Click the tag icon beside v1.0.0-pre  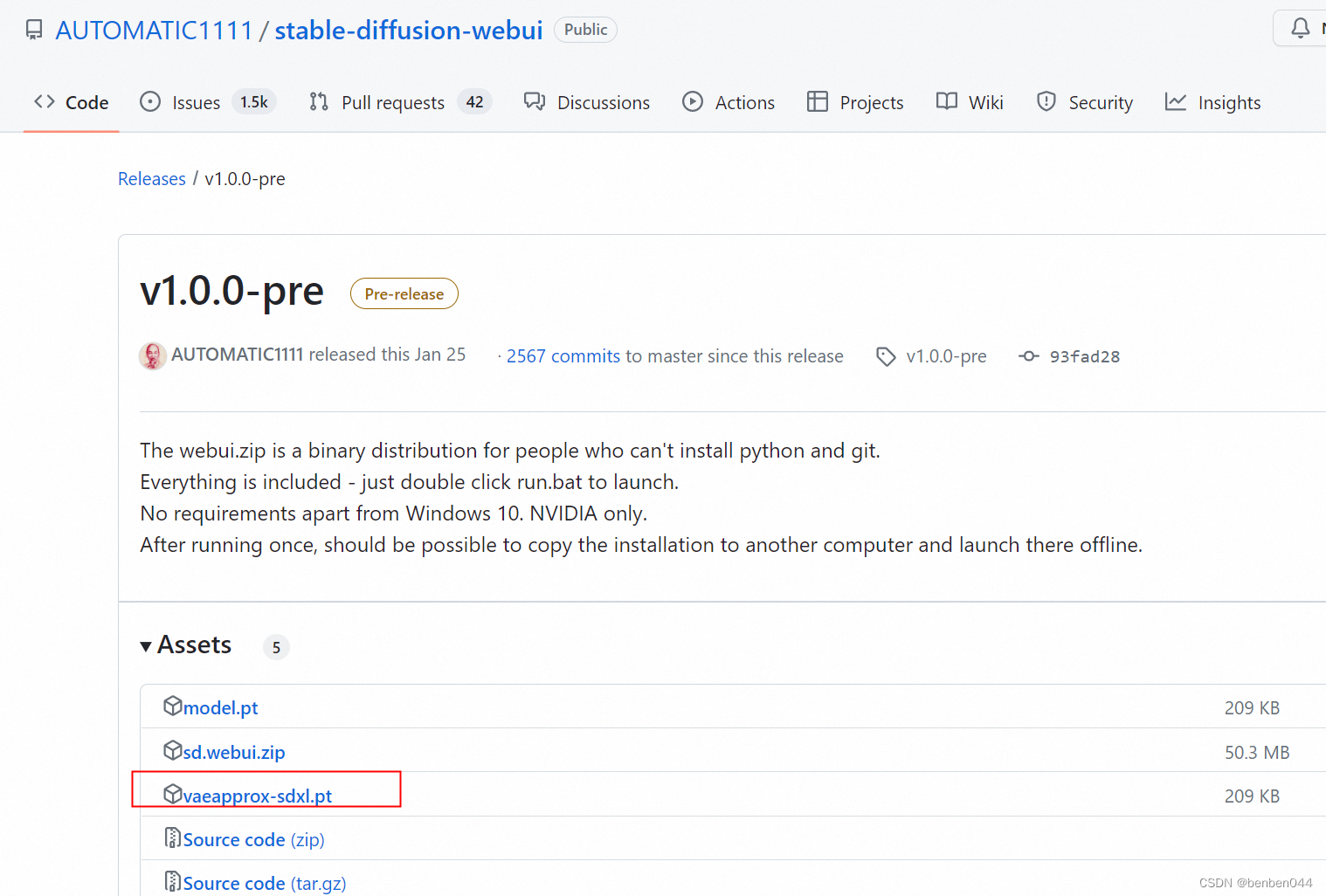pyautogui.click(x=886, y=356)
